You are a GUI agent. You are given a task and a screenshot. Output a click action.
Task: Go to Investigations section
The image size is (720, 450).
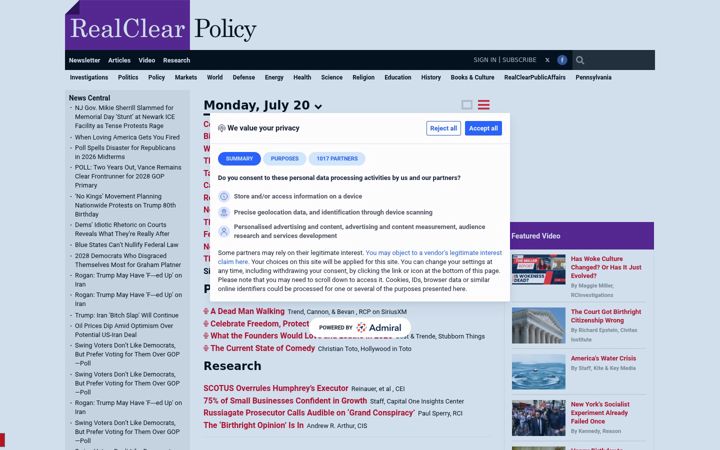click(x=89, y=78)
